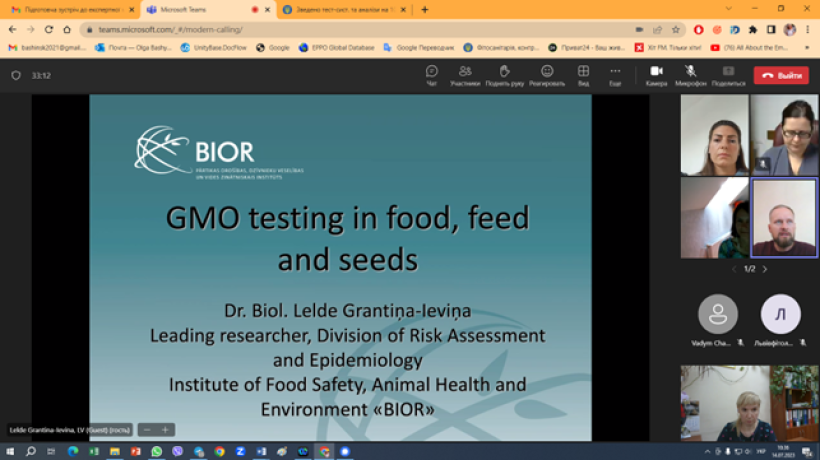This screenshot has height=460, width=820.
Task: Open the Google bookmark
Action: pyautogui.click(x=273, y=48)
